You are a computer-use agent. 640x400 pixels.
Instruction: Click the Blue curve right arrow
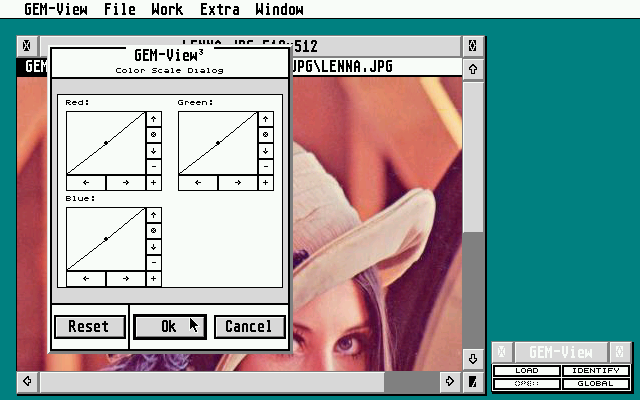point(126,278)
